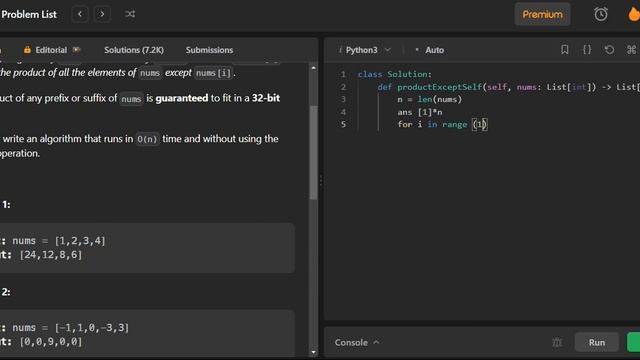Click the description scrollbar up arrow
Image resolution: width=640 pixels, height=360 pixels.
(313, 68)
